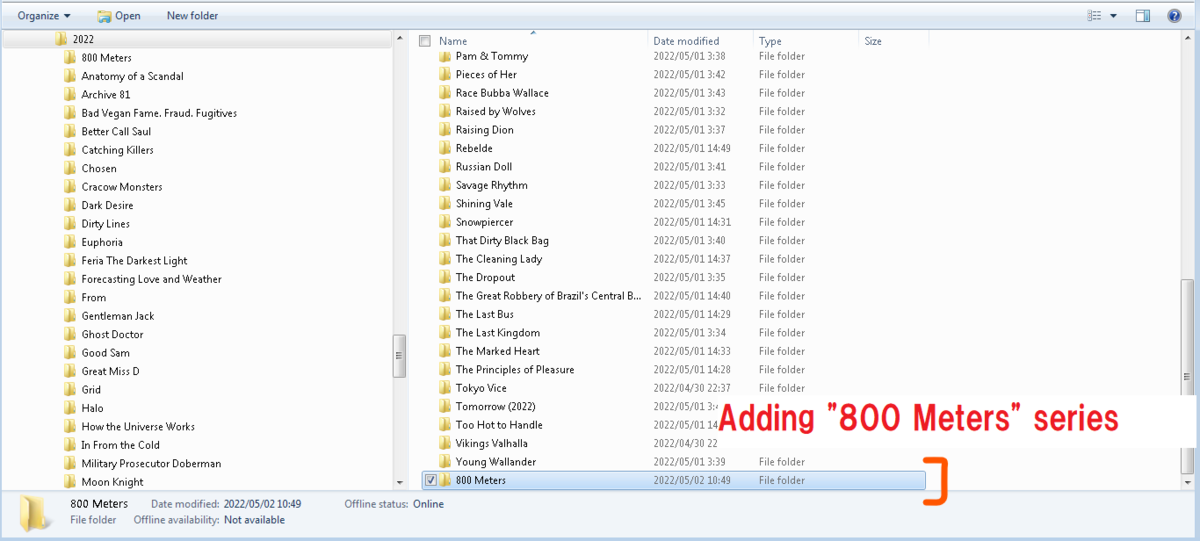Select Too Hot to Handle folder
The width and height of the screenshot is (1200, 541).
[499, 425]
